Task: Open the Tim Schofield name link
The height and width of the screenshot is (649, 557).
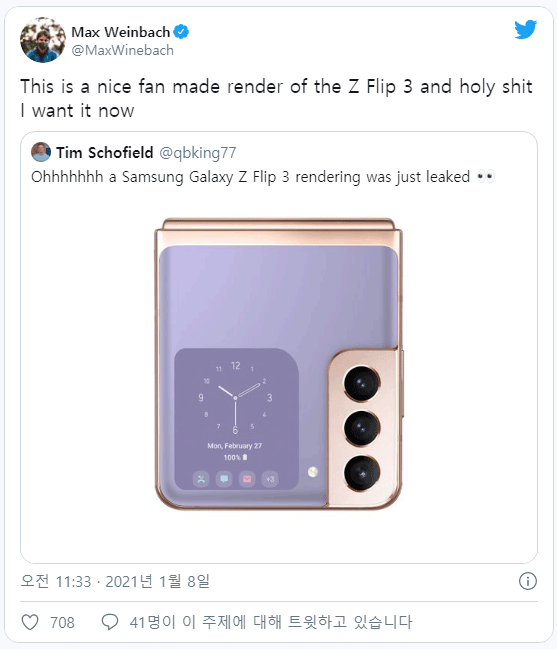Action: click(x=105, y=153)
